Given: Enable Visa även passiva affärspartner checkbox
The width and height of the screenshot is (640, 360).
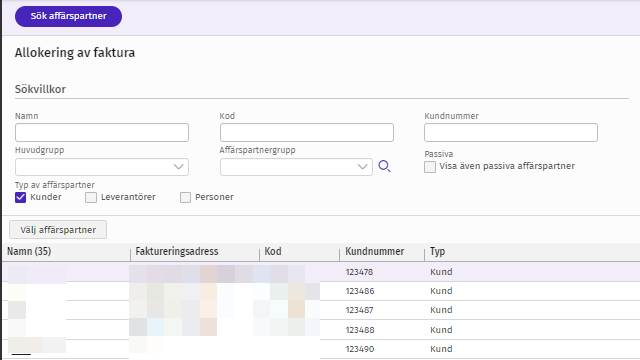Looking at the screenshot, I should (x=430, y=167).
